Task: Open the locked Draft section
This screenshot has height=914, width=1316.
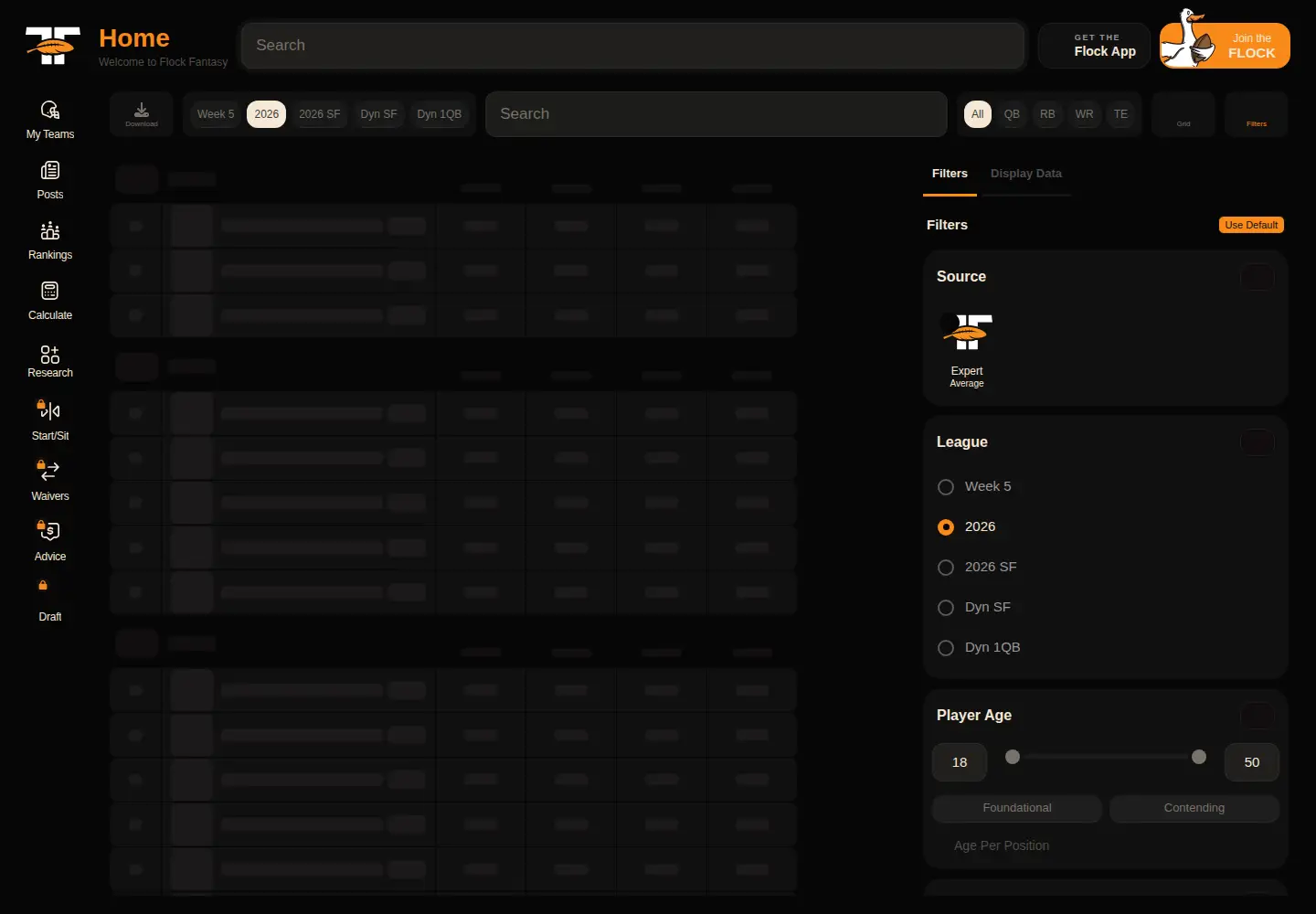Action: click(x=50, y=601)
